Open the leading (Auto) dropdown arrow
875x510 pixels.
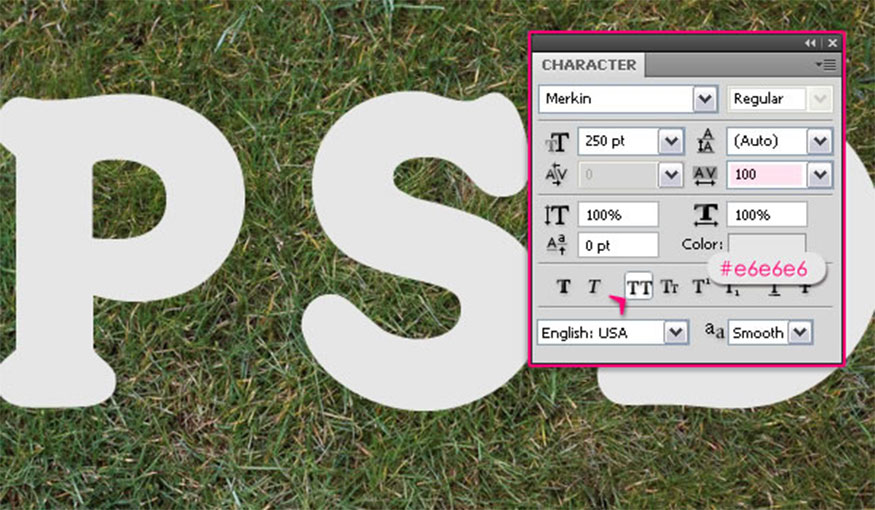pyautogui.click(x=820, y=142)
